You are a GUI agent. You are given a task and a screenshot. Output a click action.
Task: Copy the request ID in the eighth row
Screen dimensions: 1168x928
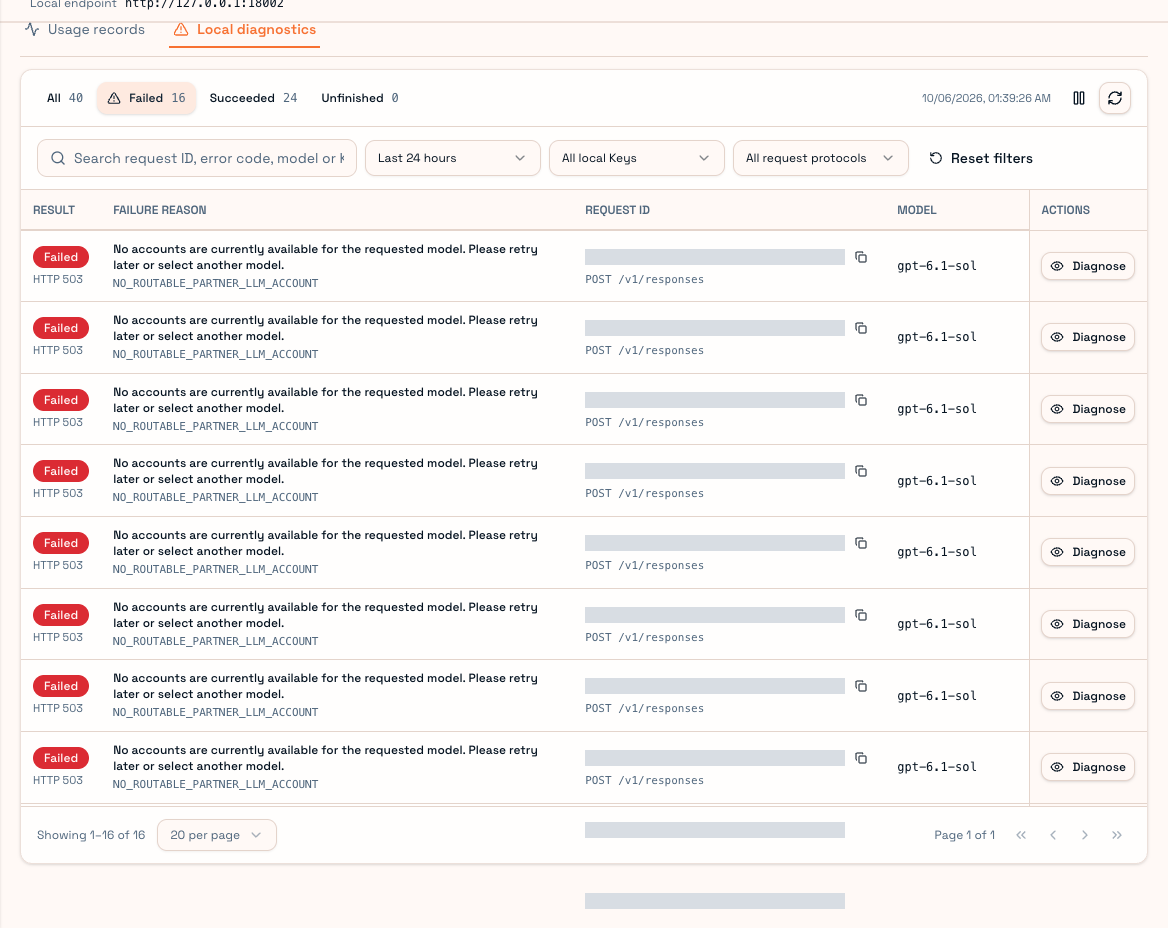click(x=861, y=757)
